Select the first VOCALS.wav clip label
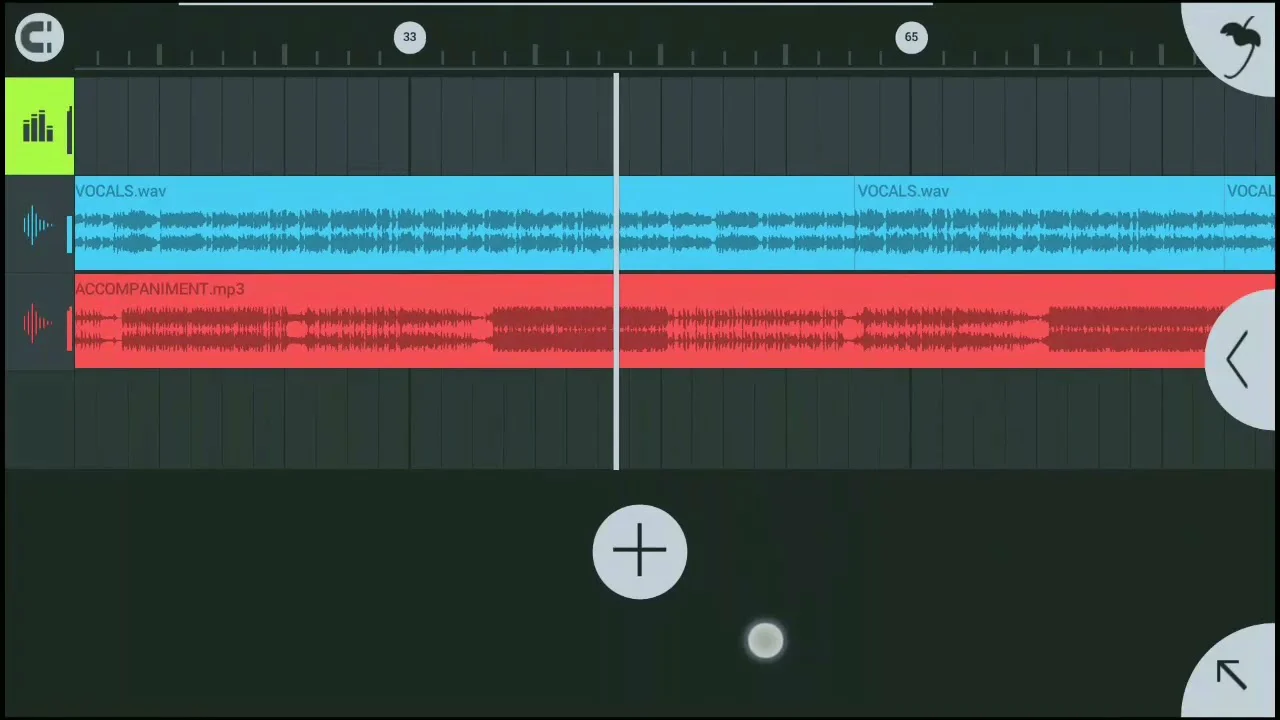The image size is (1280, 720). tap(121, 191)
